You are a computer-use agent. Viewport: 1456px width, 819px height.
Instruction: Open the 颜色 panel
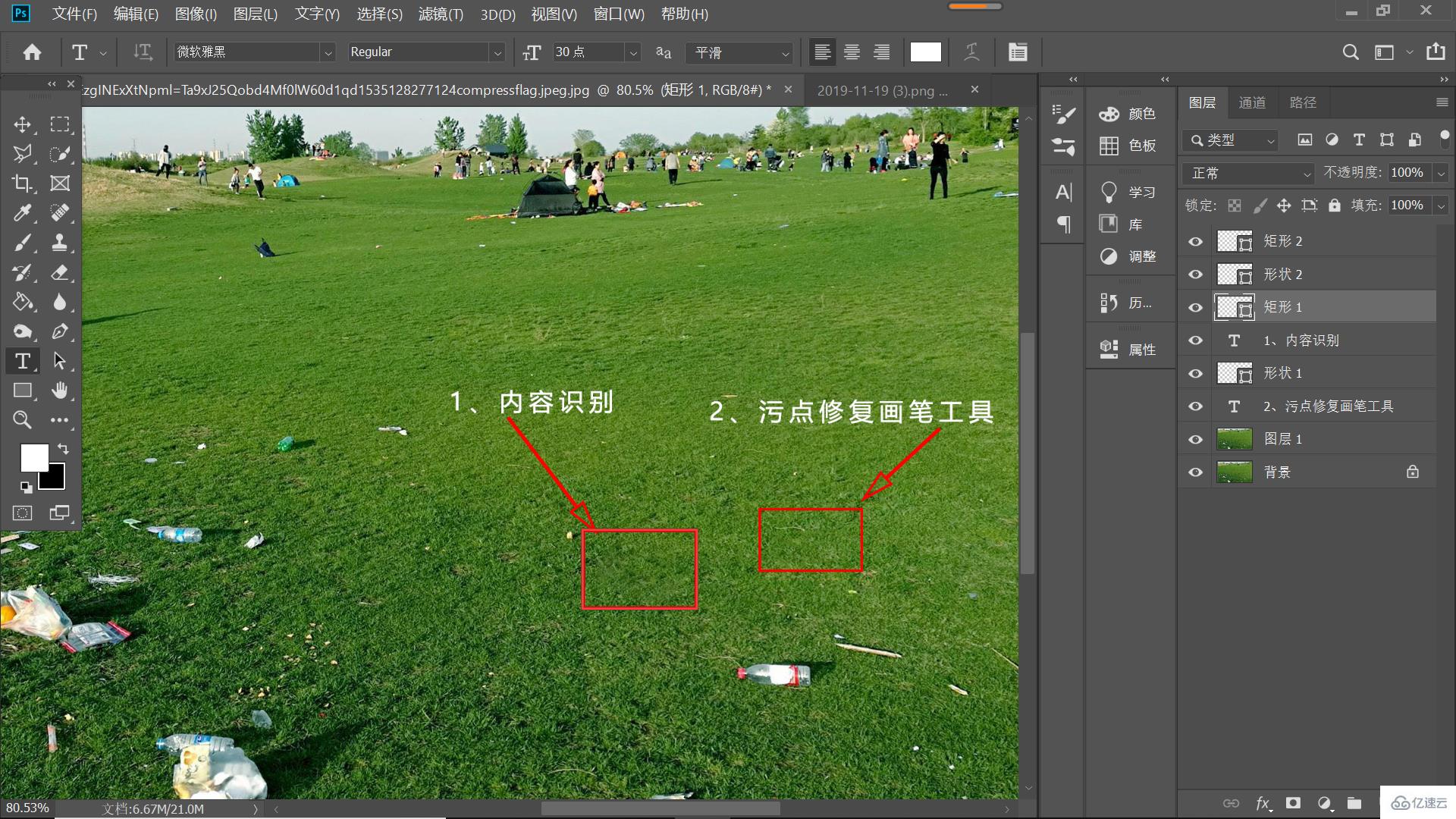1128,114
